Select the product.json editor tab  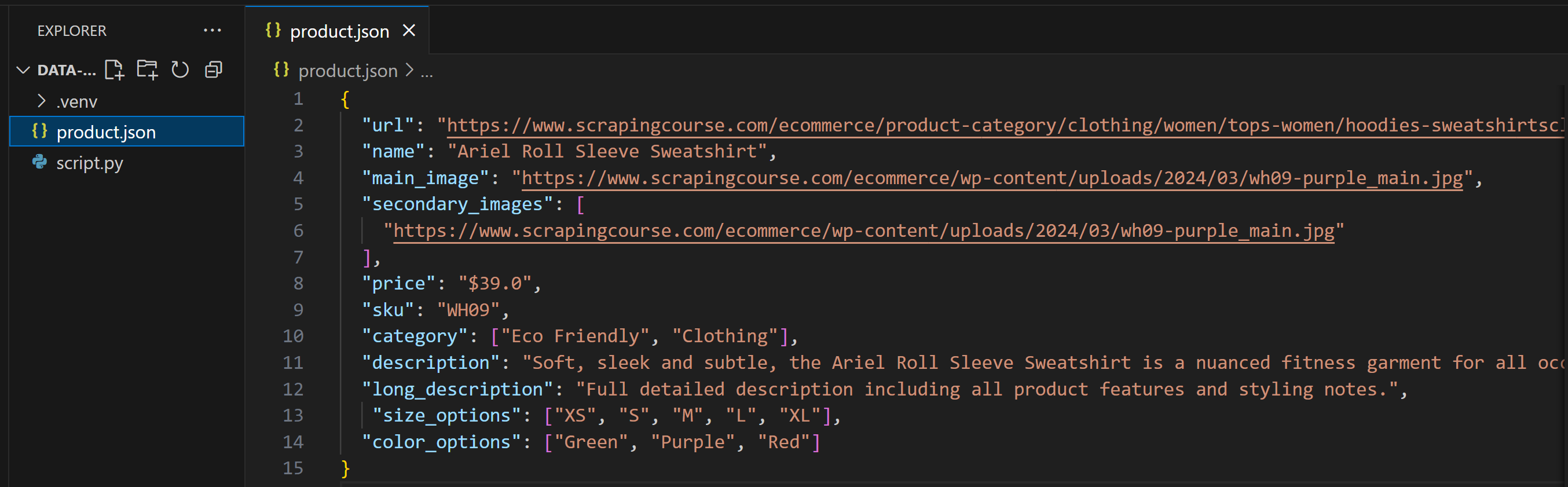[x=339, y=31]
